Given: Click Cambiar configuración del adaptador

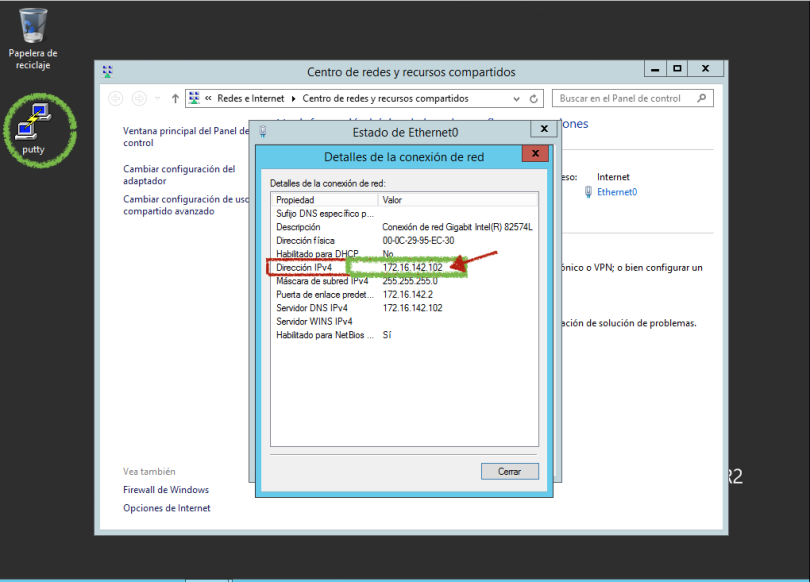Looking at the screenshot, I should 179,175.
